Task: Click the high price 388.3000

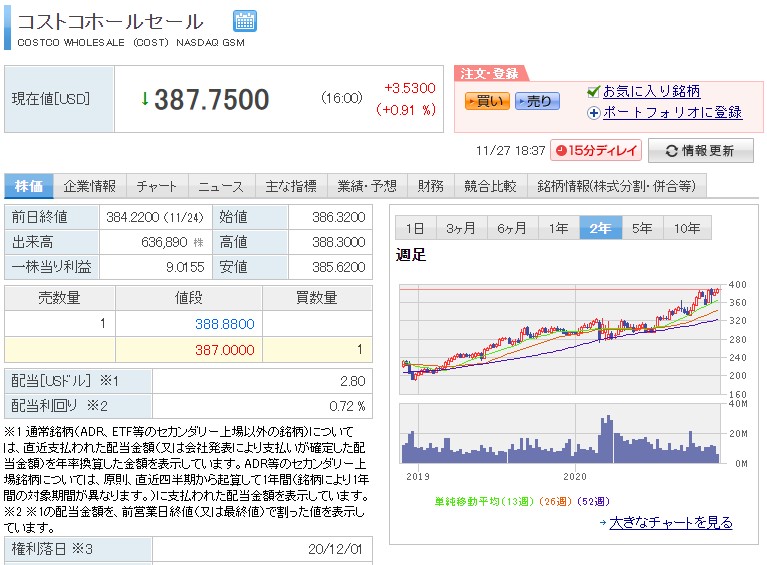Action: click(x=338, y=242)
